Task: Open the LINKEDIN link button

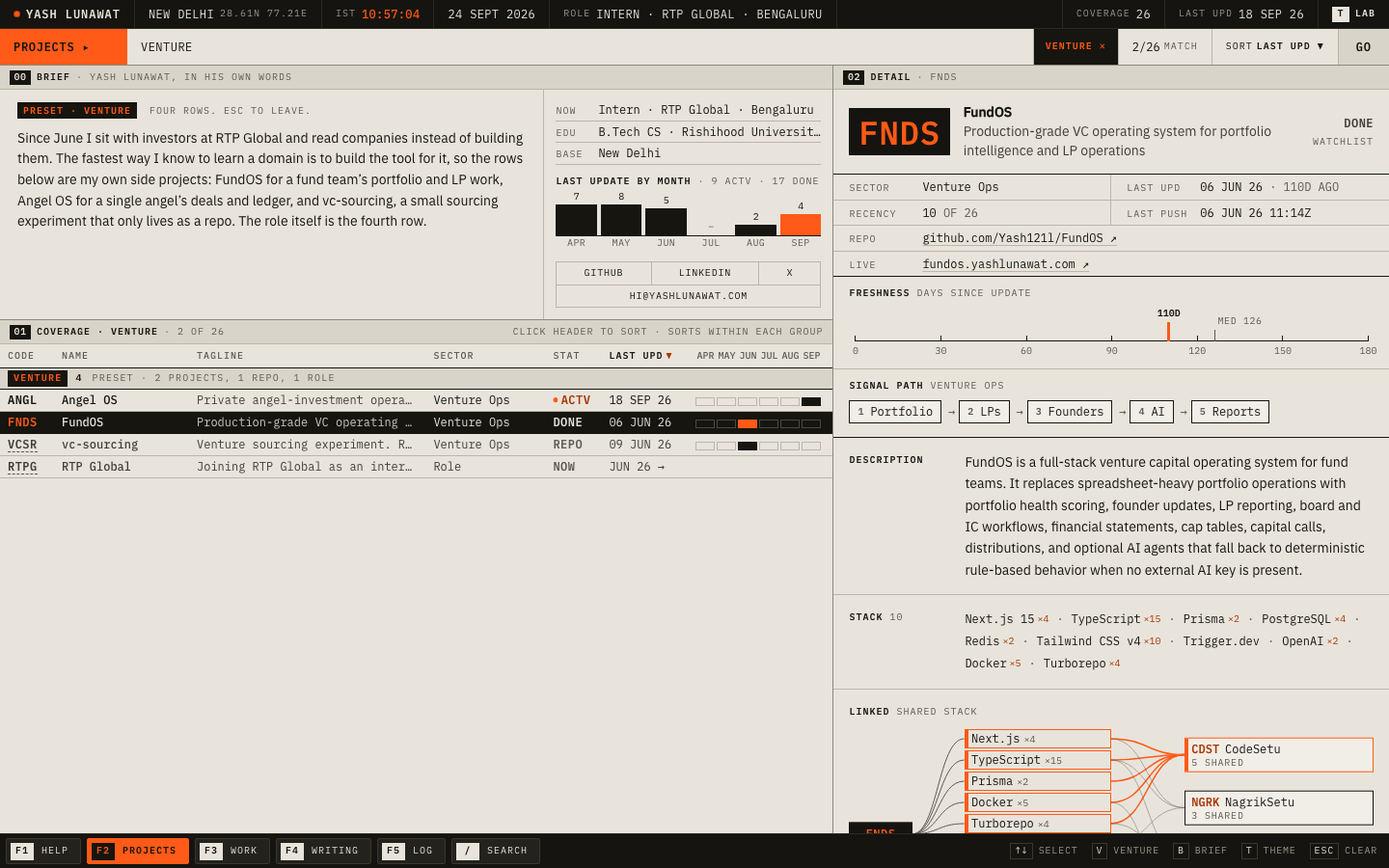Action: [x=705, y=273]
